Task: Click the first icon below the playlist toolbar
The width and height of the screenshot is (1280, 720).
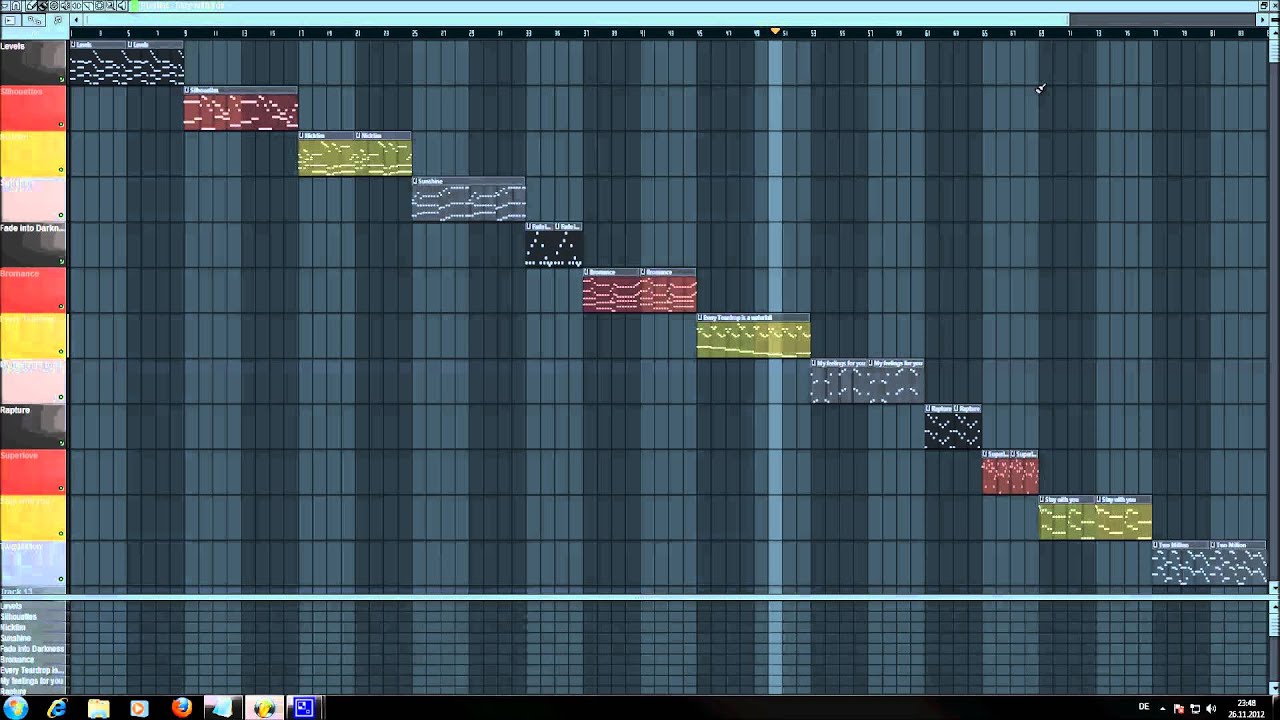Action: click(x=9, y=20)
